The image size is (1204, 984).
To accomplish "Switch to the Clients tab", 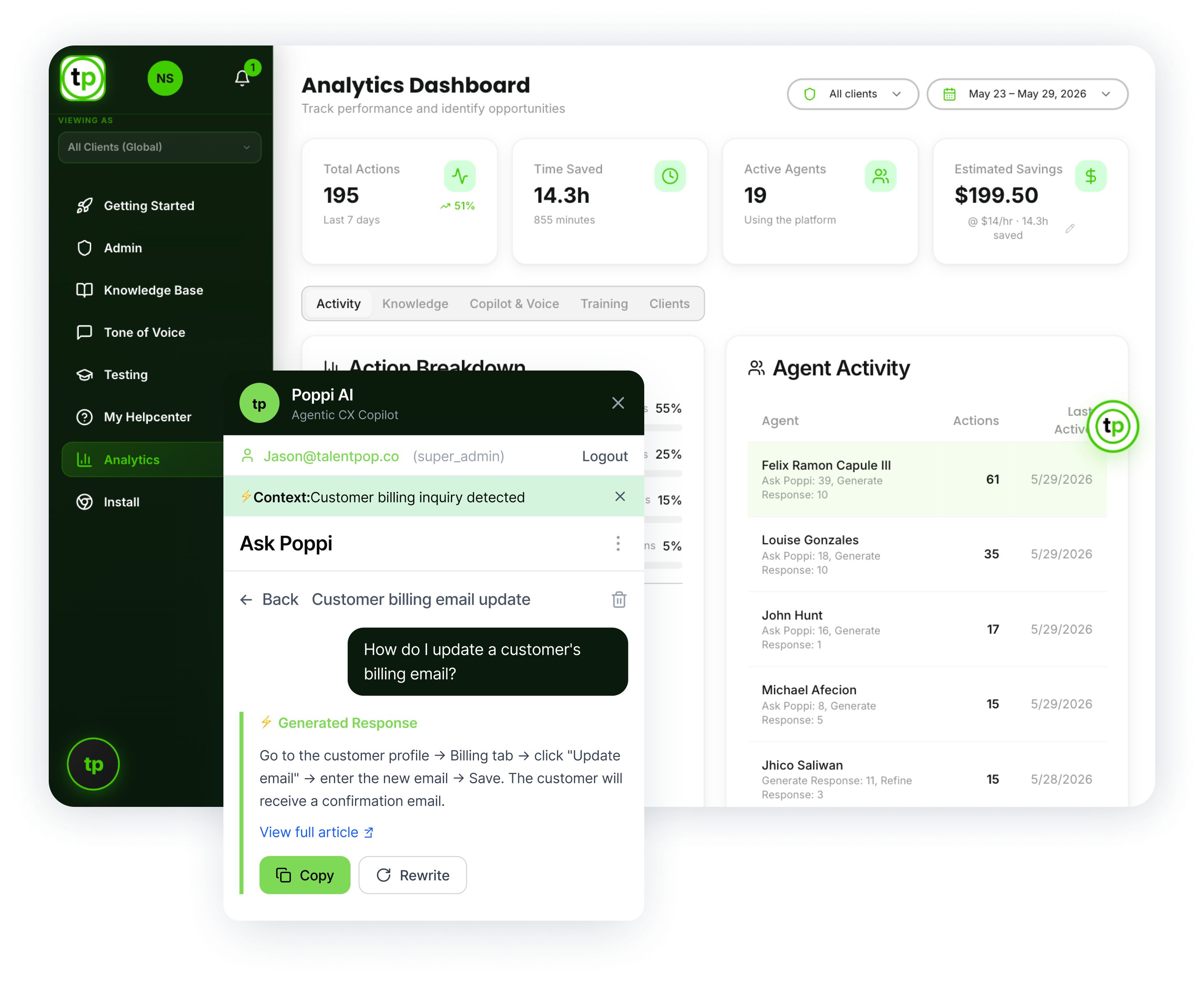I will click(x=669, y=304).
